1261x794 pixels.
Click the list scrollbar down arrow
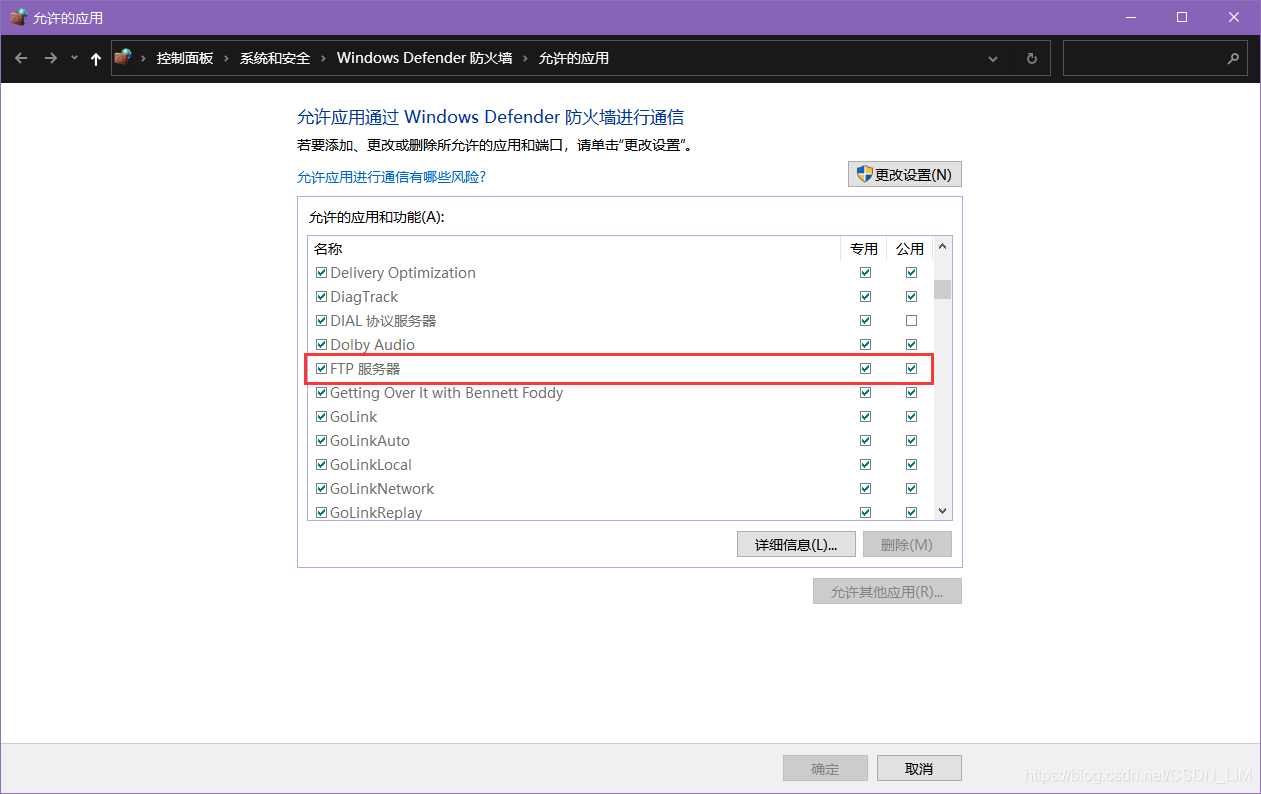click(942, 511)
